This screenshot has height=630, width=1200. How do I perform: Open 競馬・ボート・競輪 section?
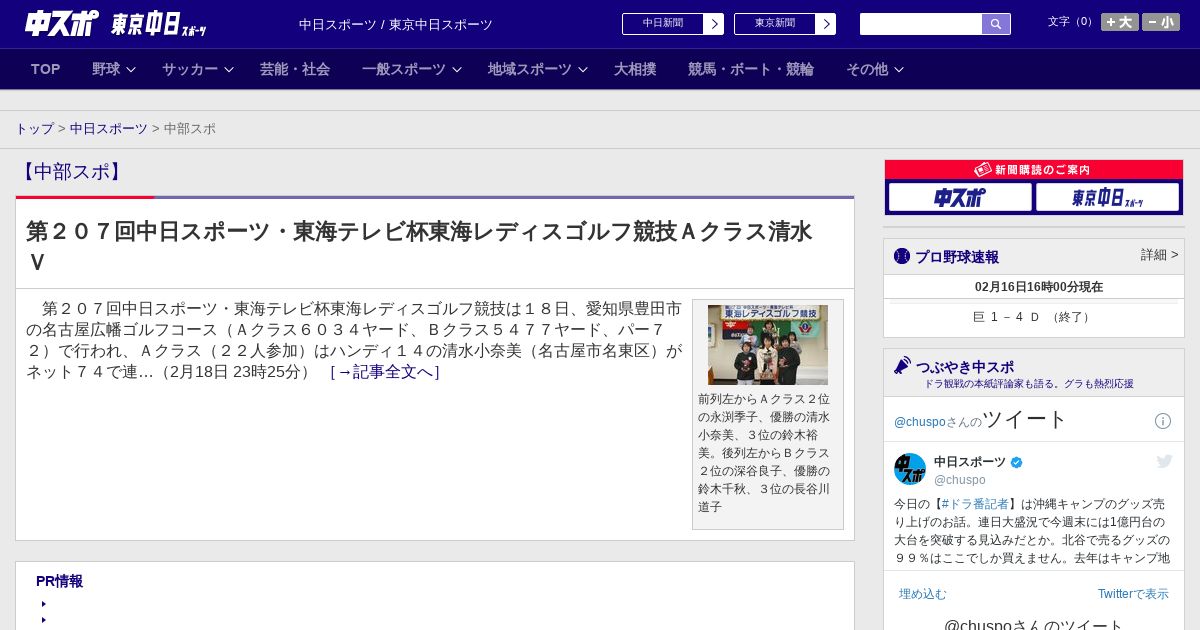pos(751,69)
